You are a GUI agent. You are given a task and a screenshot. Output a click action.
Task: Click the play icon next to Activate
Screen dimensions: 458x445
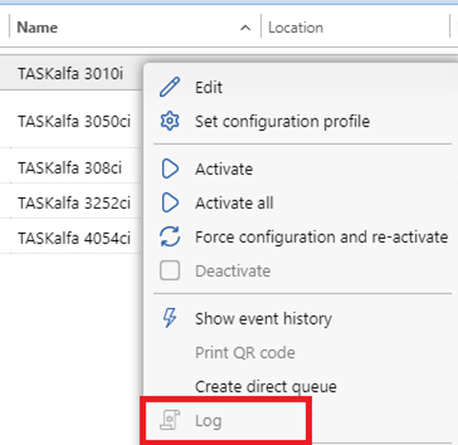[x=170, y=169]
